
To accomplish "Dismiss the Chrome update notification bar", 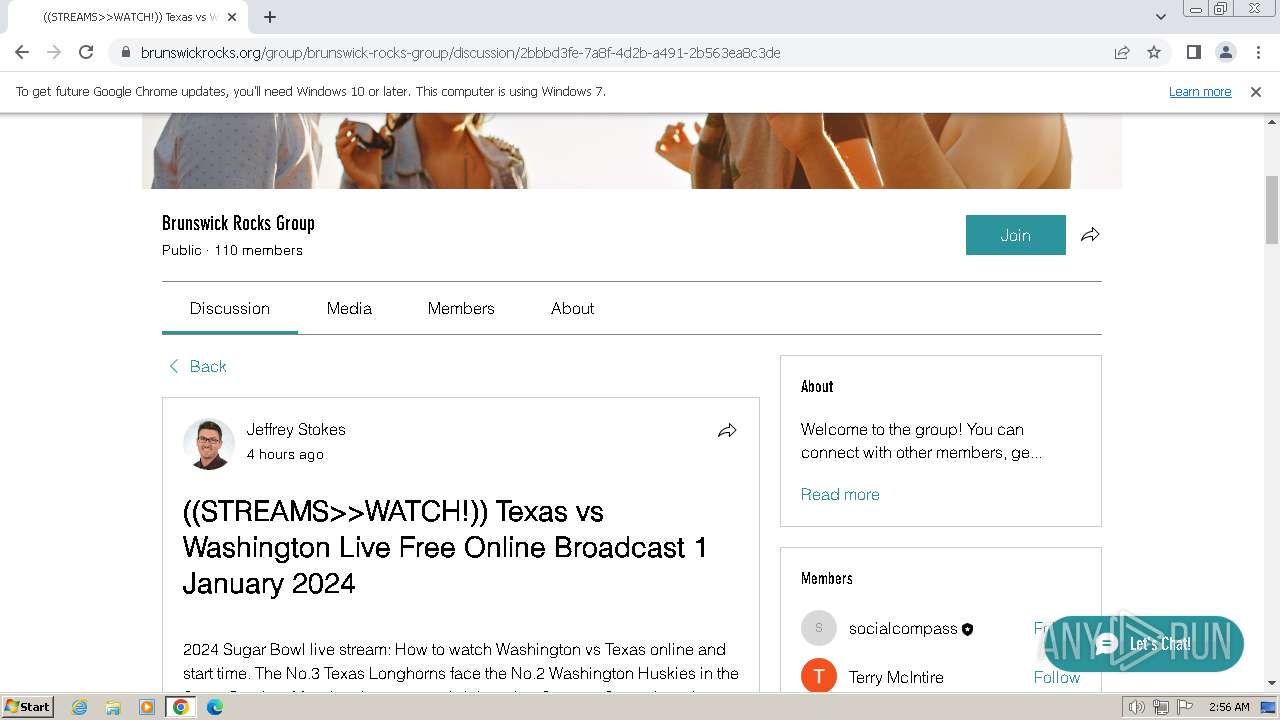I will [1256, 91].
